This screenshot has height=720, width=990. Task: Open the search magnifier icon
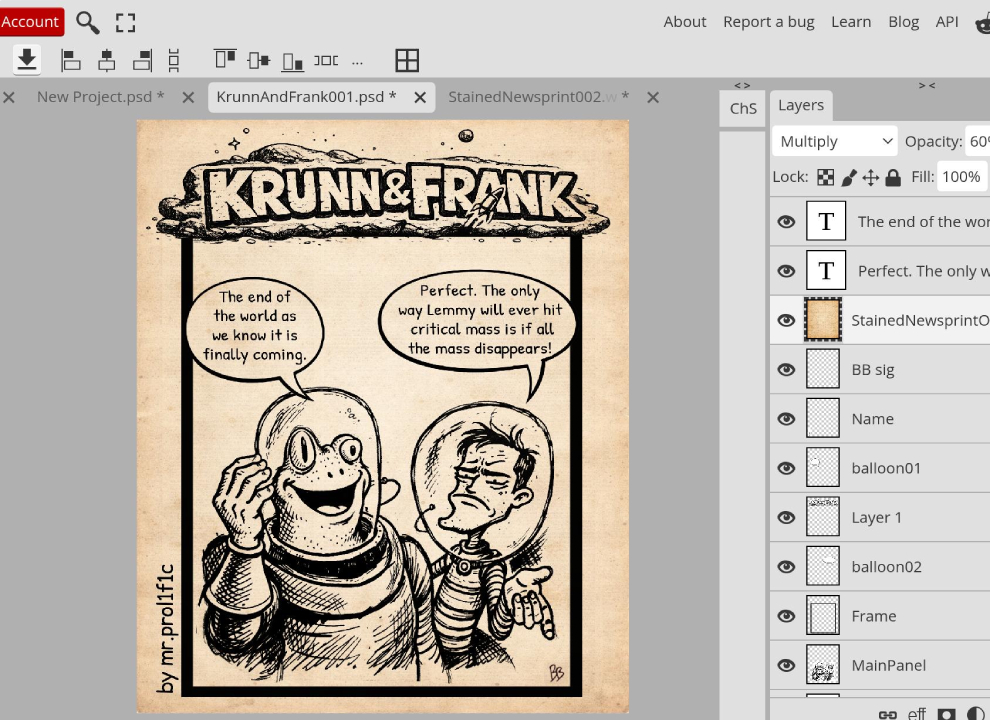(x=88, y=22)
